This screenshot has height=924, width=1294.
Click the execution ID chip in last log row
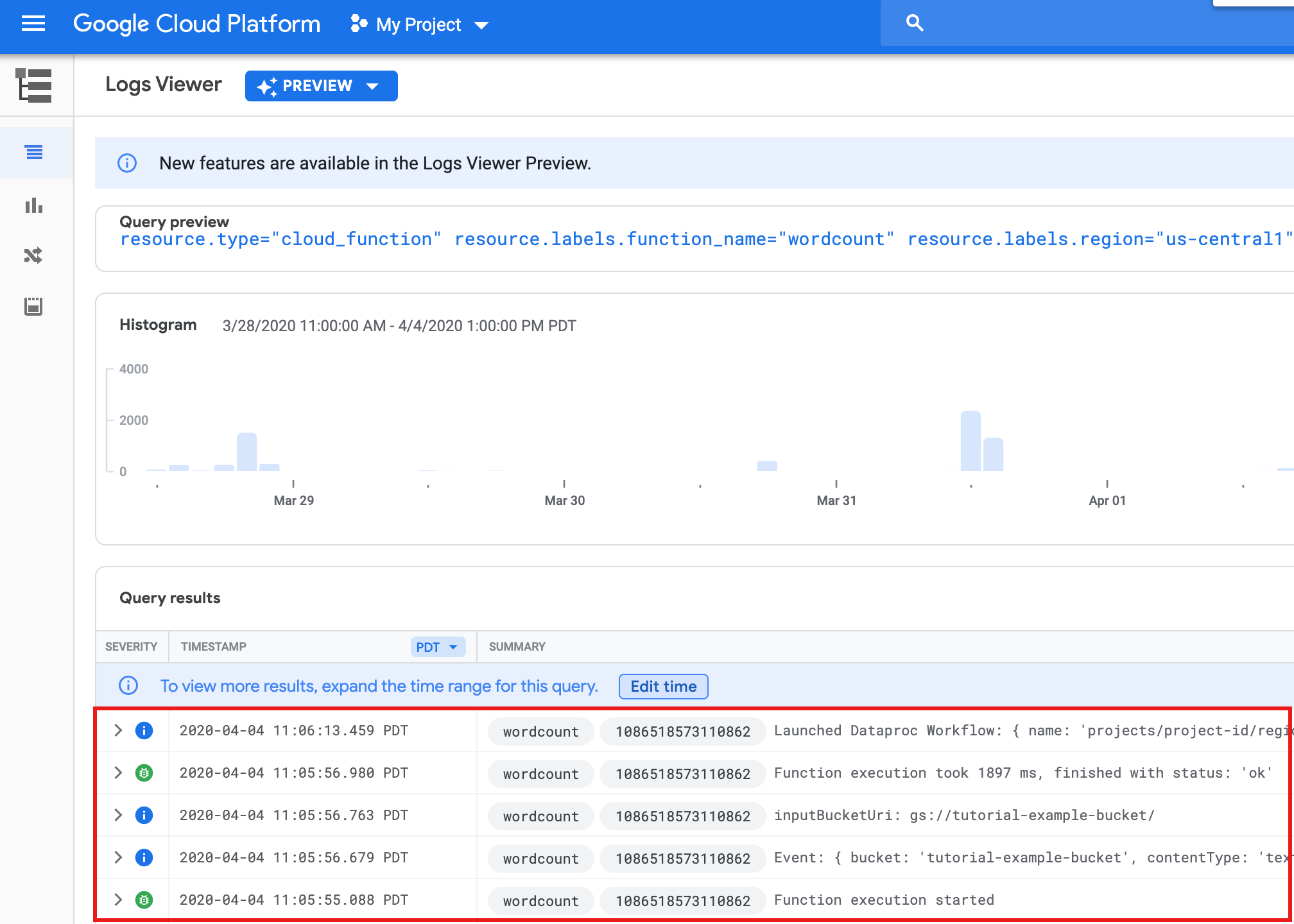coord(682,901)
